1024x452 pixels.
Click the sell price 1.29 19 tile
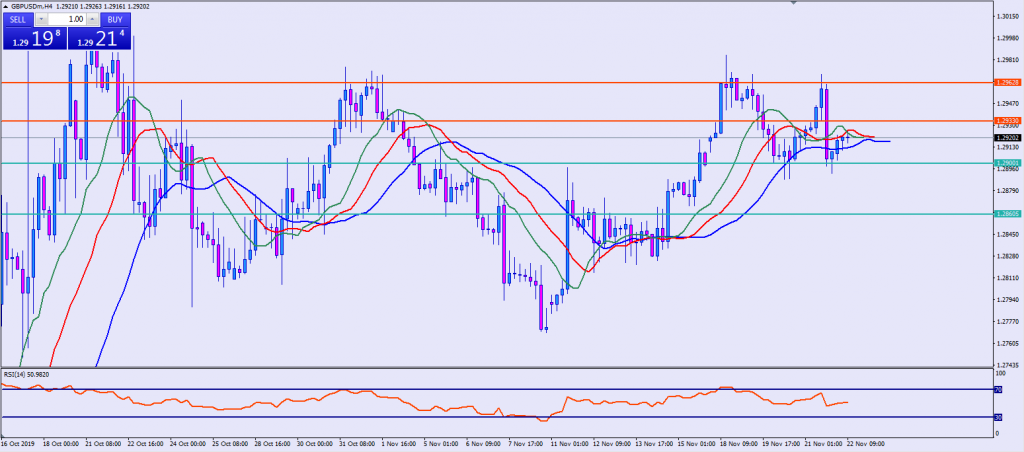coord(33,38)
